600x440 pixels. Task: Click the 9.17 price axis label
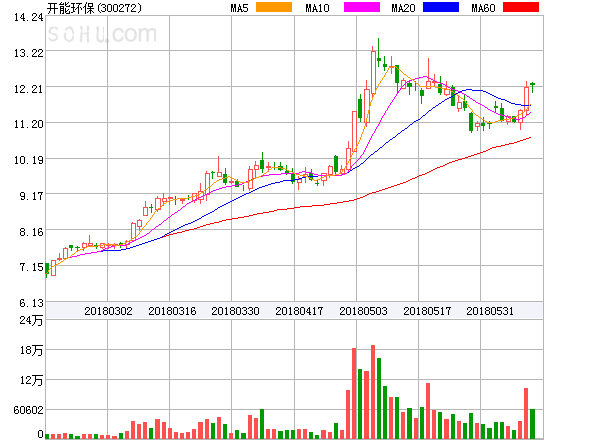pos(31,196)
